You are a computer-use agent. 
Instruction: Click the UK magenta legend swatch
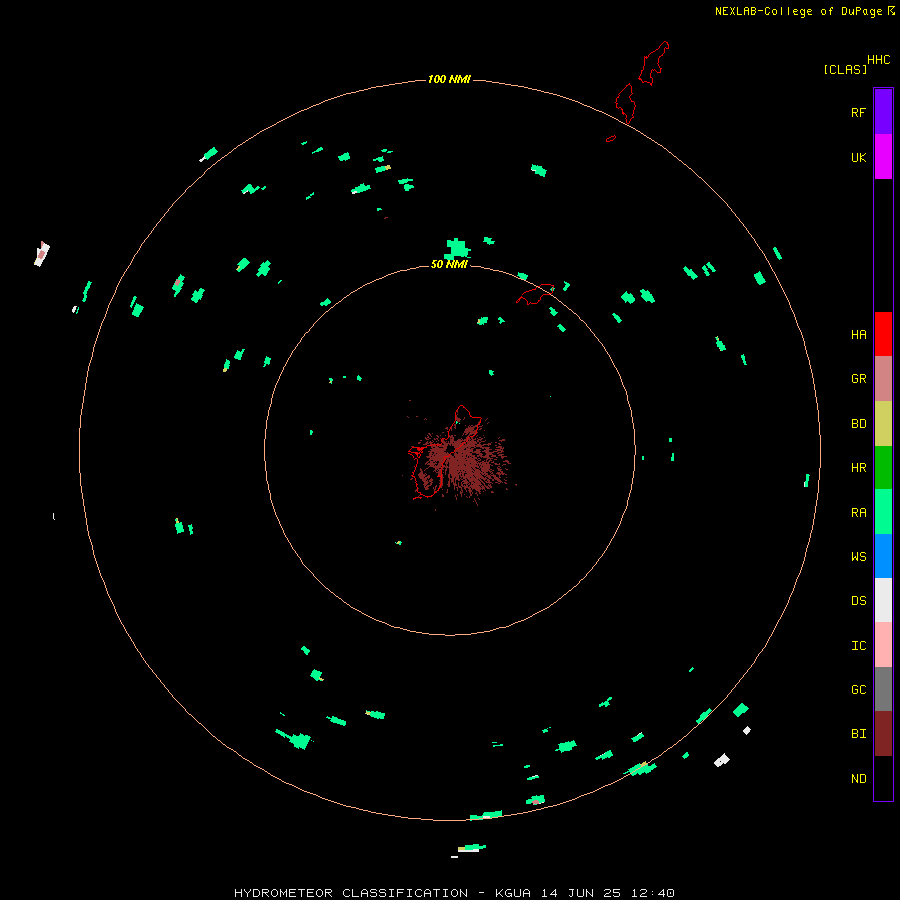[883, 157]
